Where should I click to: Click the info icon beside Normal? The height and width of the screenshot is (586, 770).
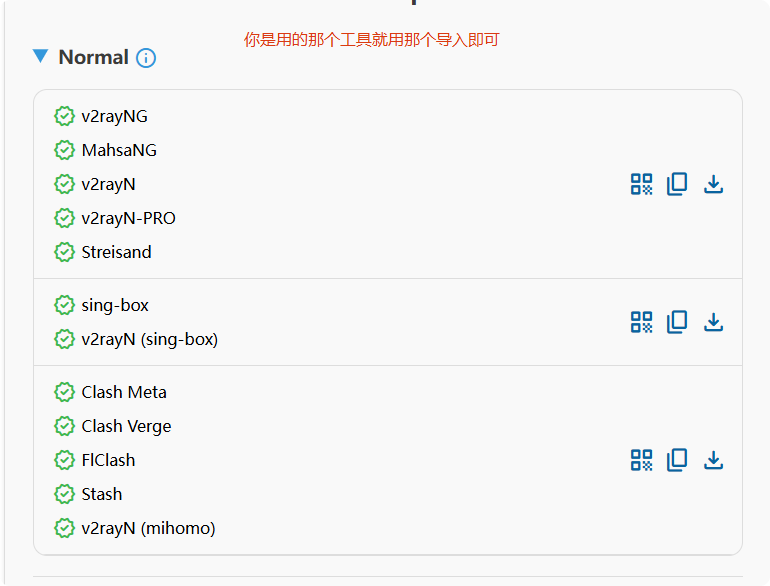(x=146, y=58)
